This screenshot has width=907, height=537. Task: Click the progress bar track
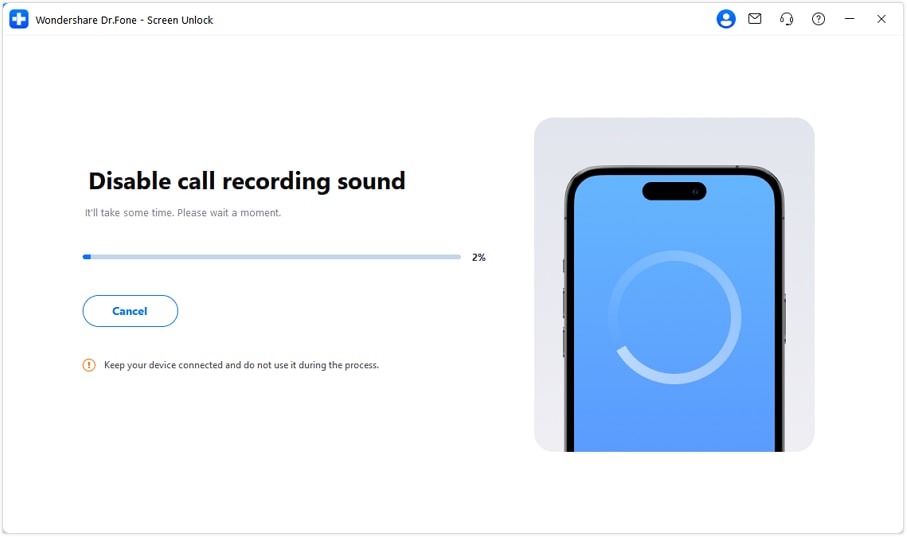271,257
